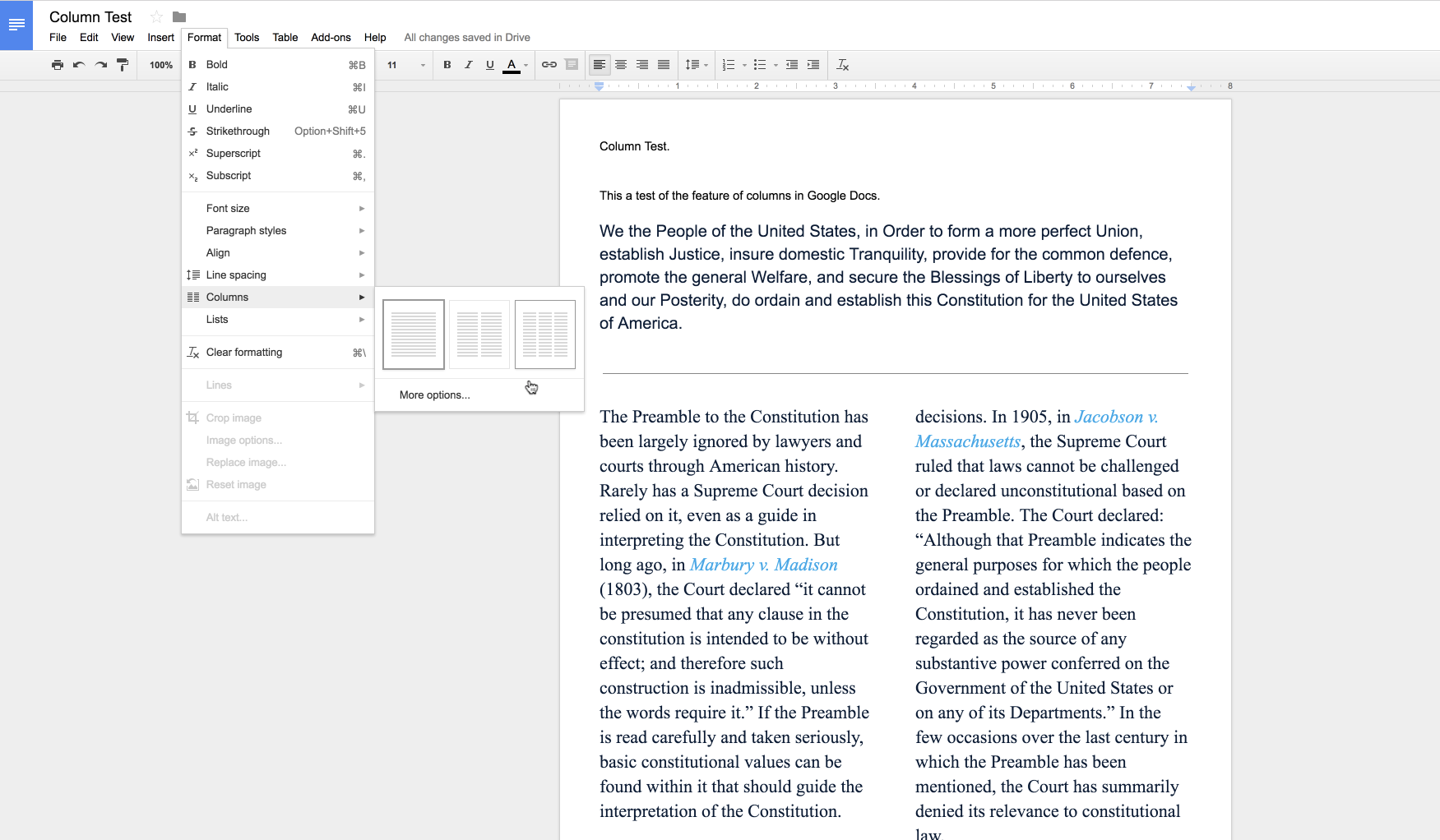
Task: Toggle Underline formatting in the toolbar
Action: pyautogui.click(x=489, y=64)
